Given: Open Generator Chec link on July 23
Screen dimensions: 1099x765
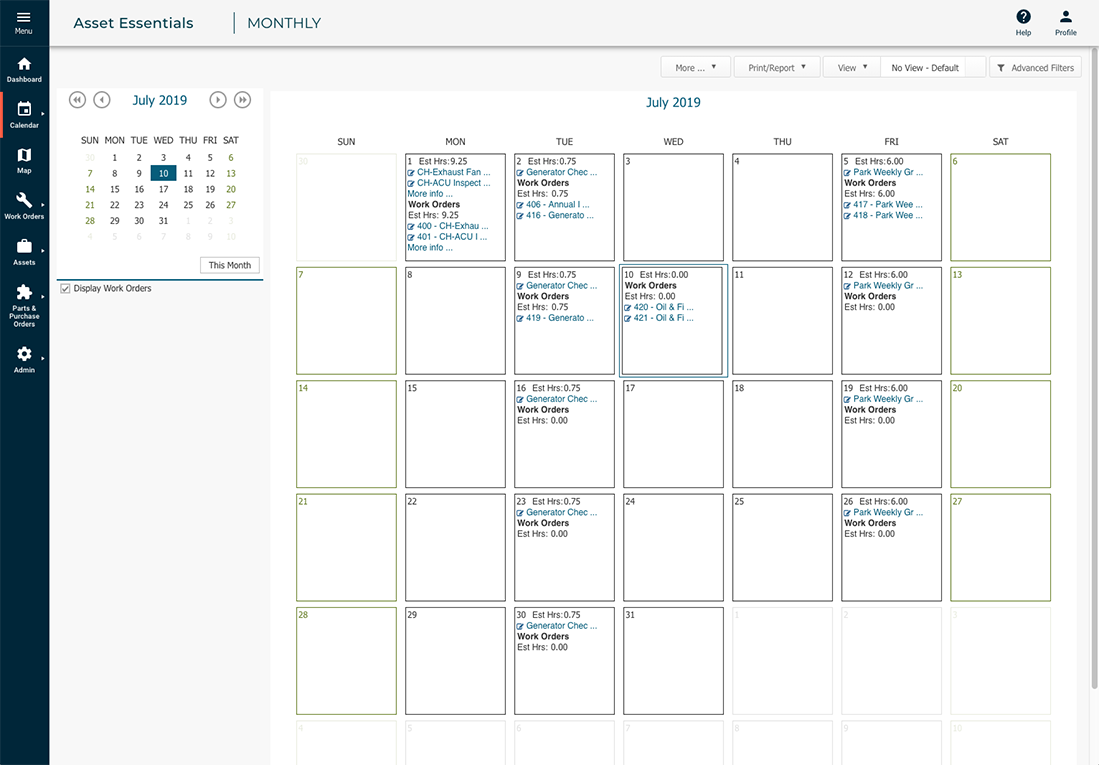Looking at the screenshot, I should [561, 513].
